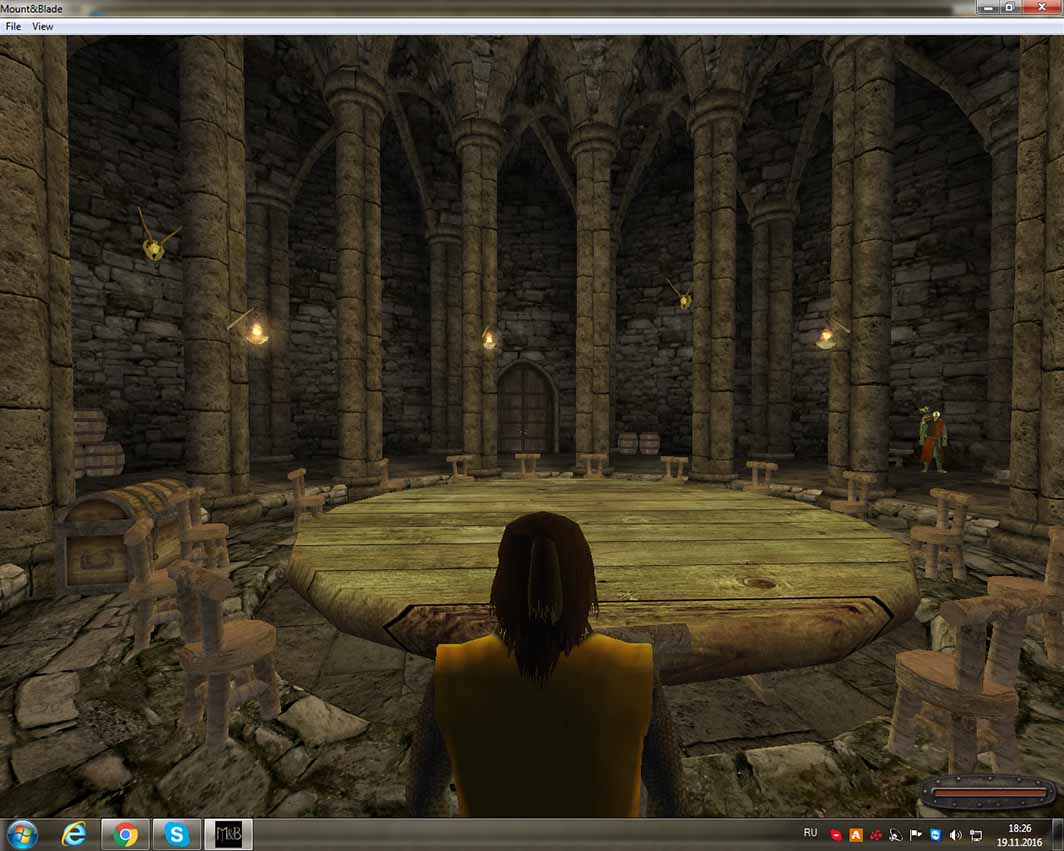Image resolution: width=1064 pixels, height=851 pixels.
Task: Launch Internet Explorer from the taskbar
Action: point(75,834)
